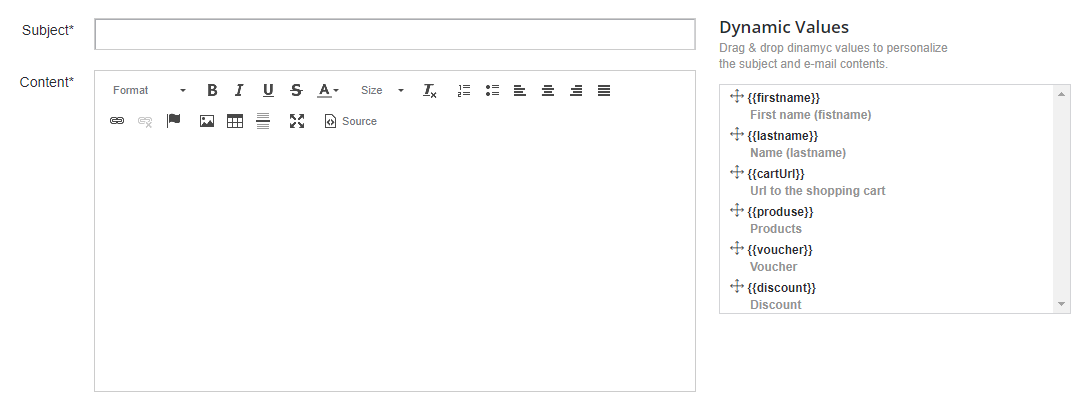
Task: Open the text color picker
Action: coord(328,90)
